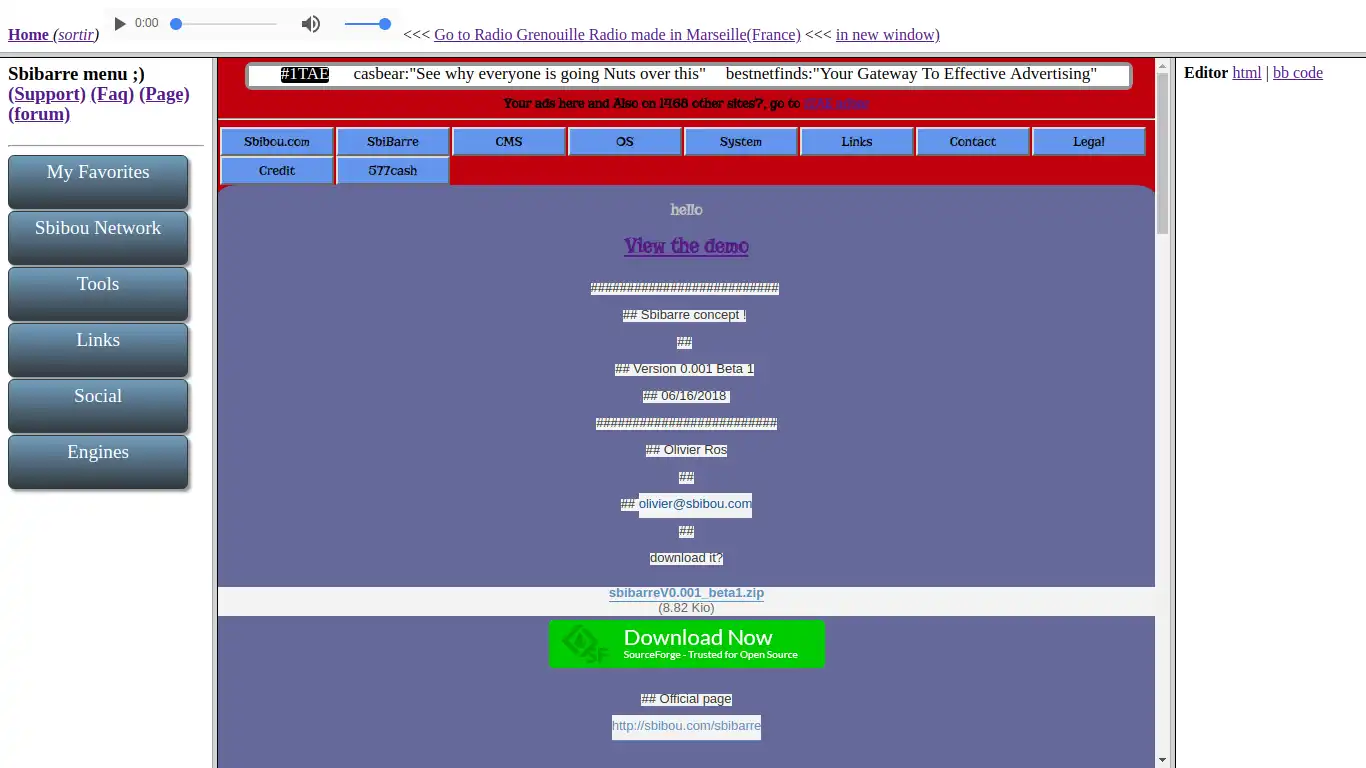Click casbear ad text in banner

pyautogui.click(x=529, y=74)
